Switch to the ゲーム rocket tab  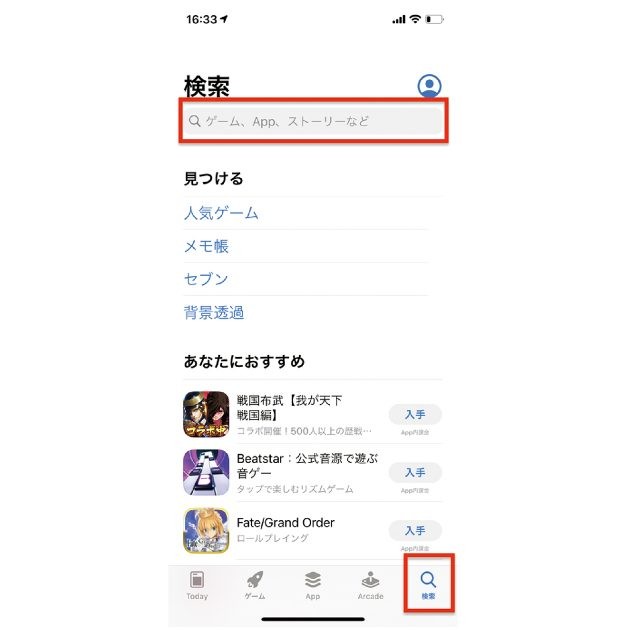[x=255, y=585]
